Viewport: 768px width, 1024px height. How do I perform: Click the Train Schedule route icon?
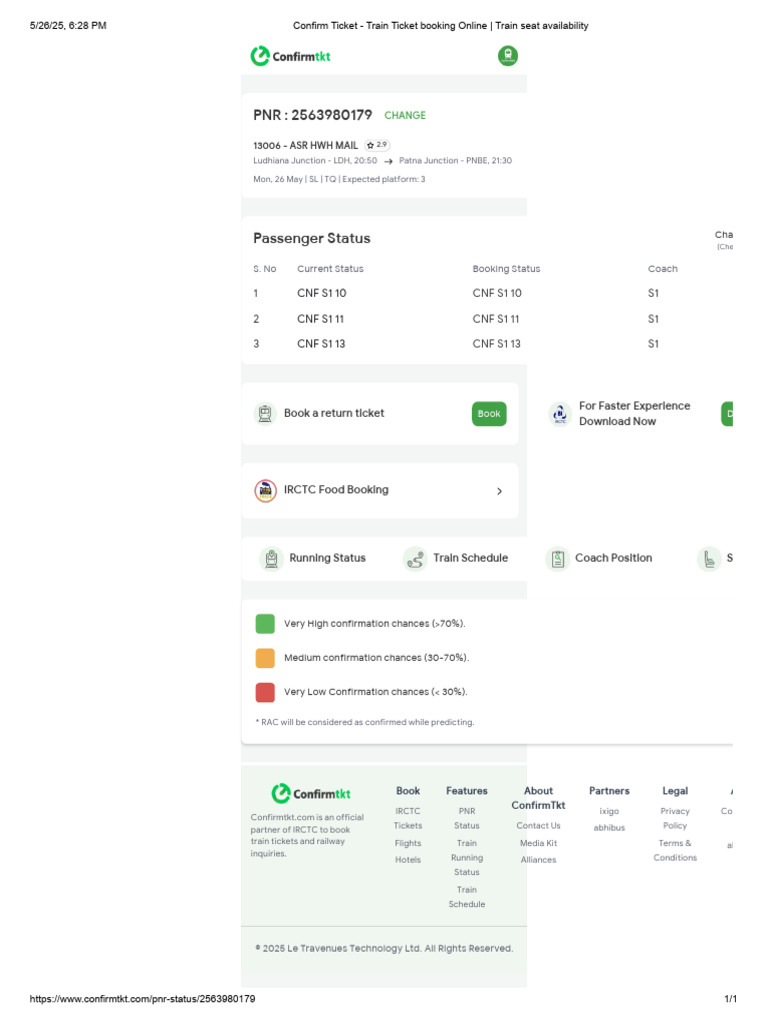pos(415,558)
